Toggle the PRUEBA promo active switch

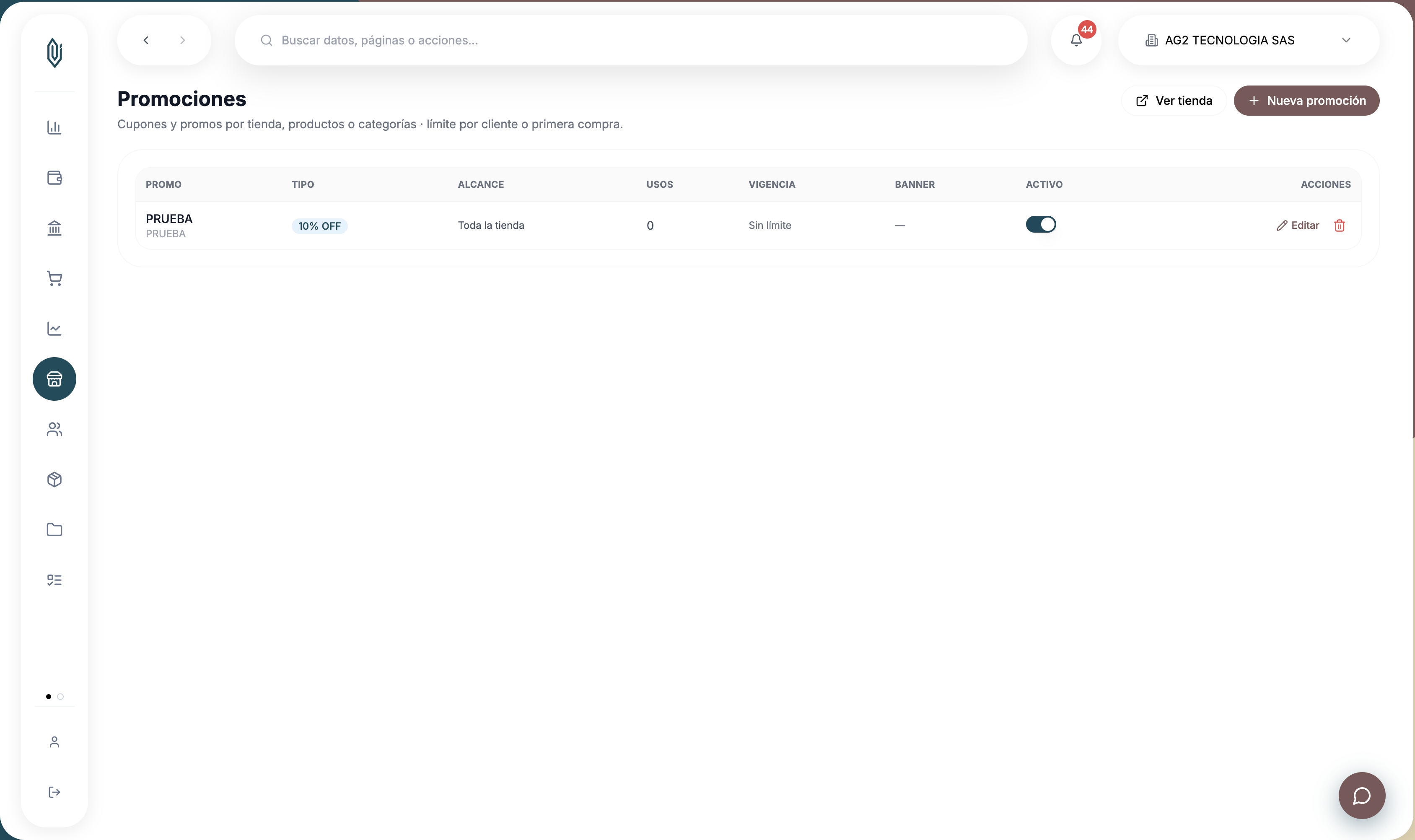point(1041,225)
